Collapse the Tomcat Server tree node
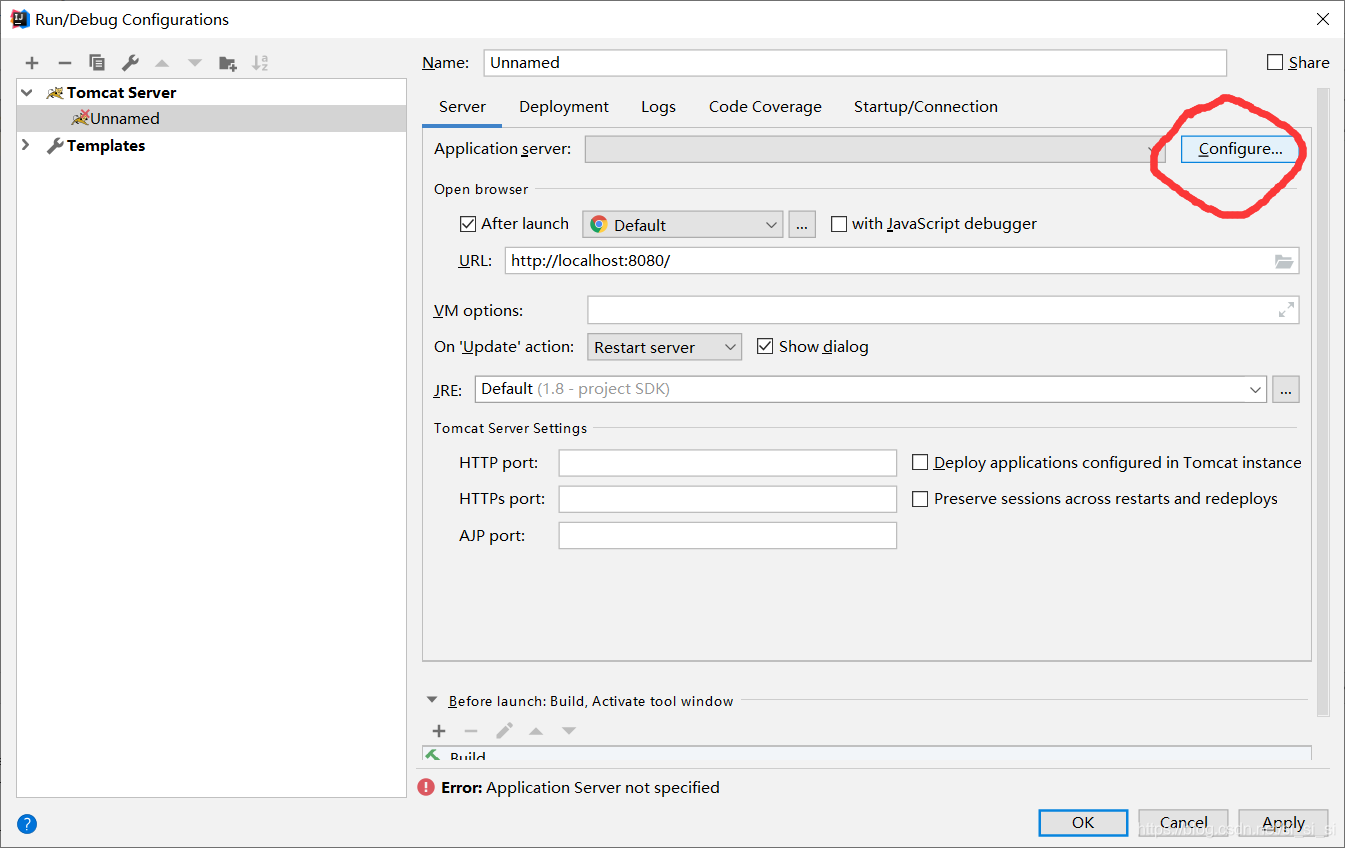This screenshot has width=1345, height=848. click(x=26, y=92)
